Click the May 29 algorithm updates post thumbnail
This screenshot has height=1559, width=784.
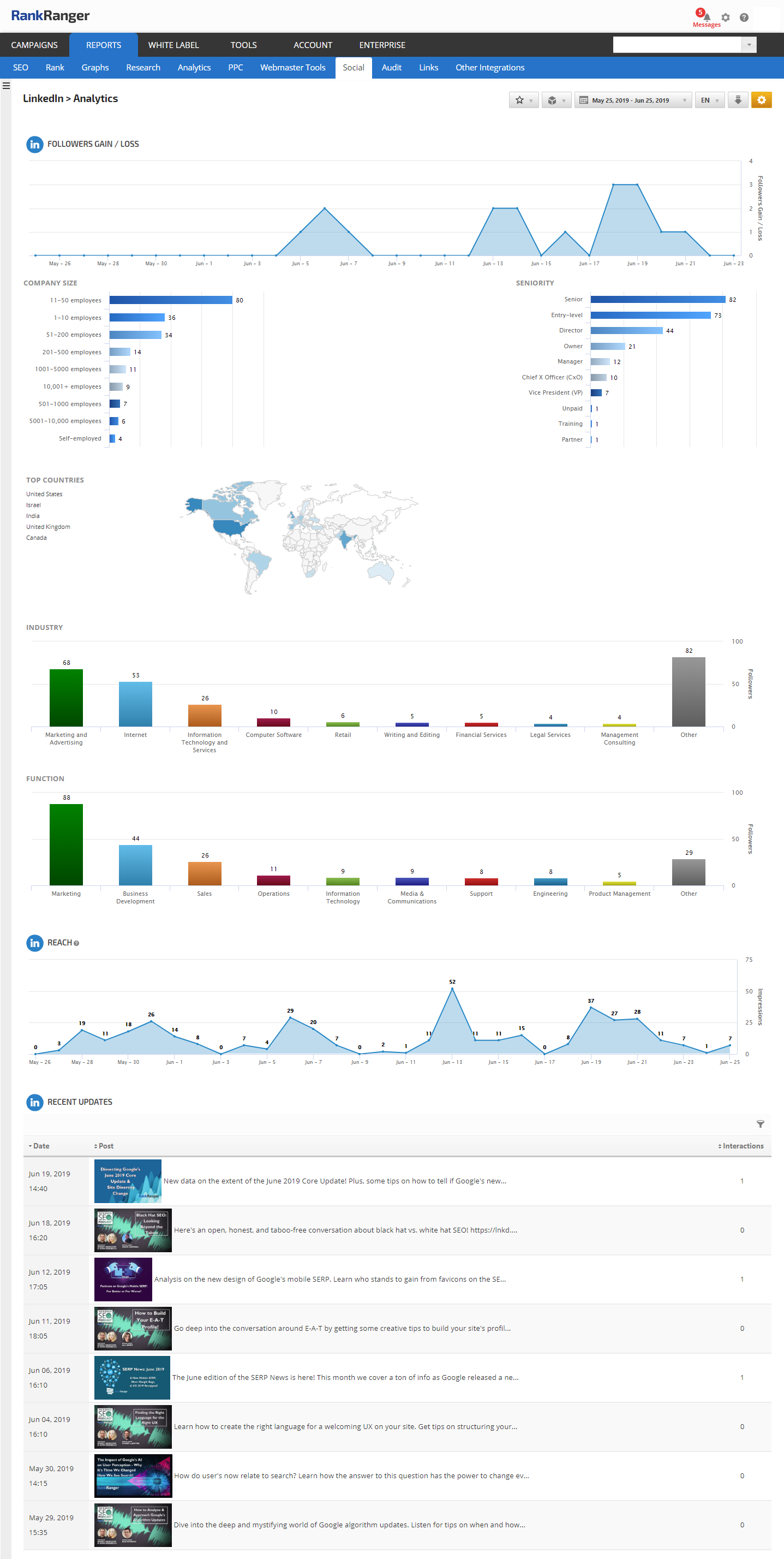[x=133, y=1525]
